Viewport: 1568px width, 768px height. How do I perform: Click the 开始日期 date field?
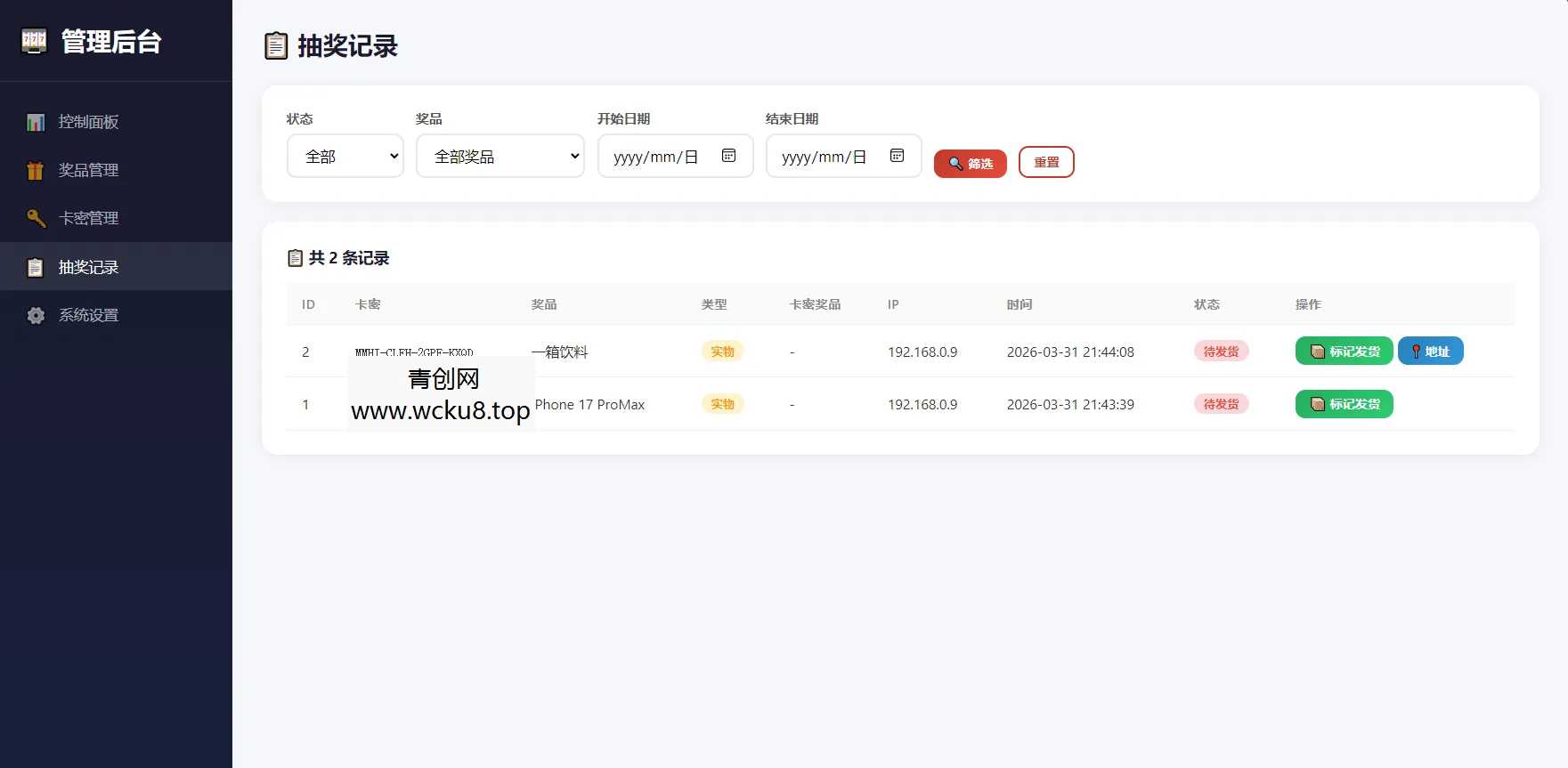676,156
